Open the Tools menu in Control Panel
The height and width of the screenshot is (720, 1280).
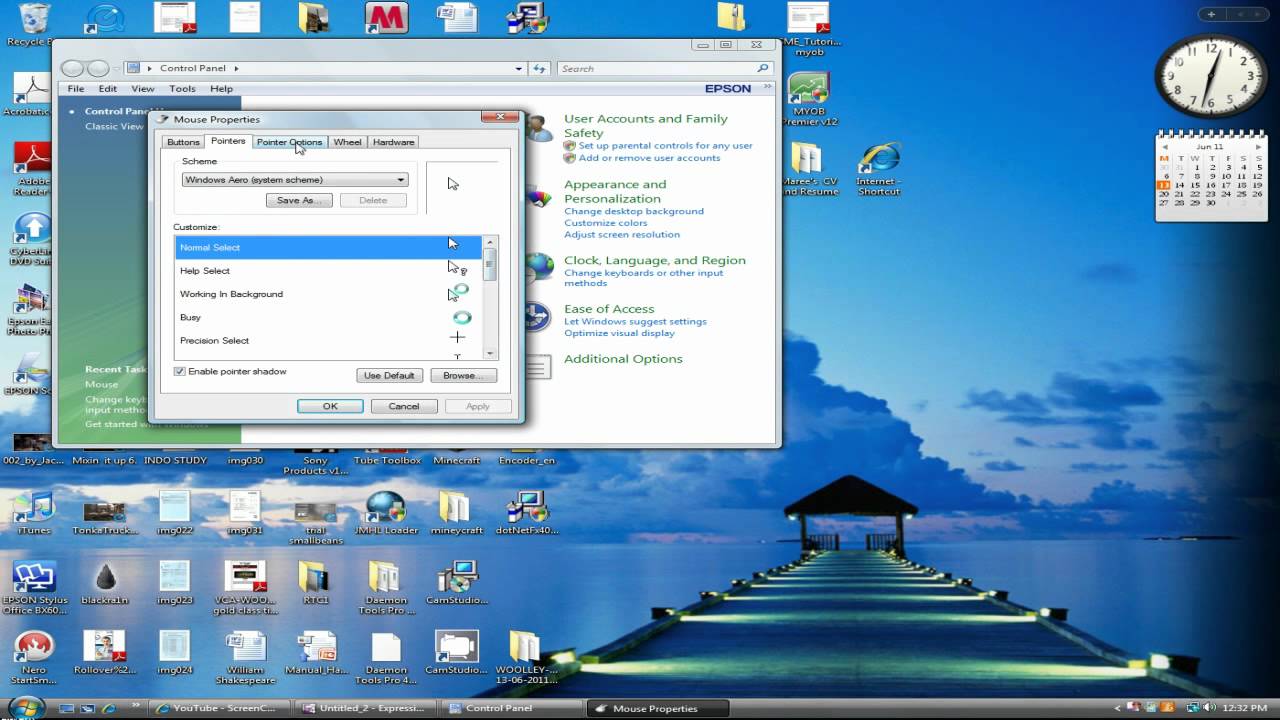pyautogui.click(x=182, y=89)
